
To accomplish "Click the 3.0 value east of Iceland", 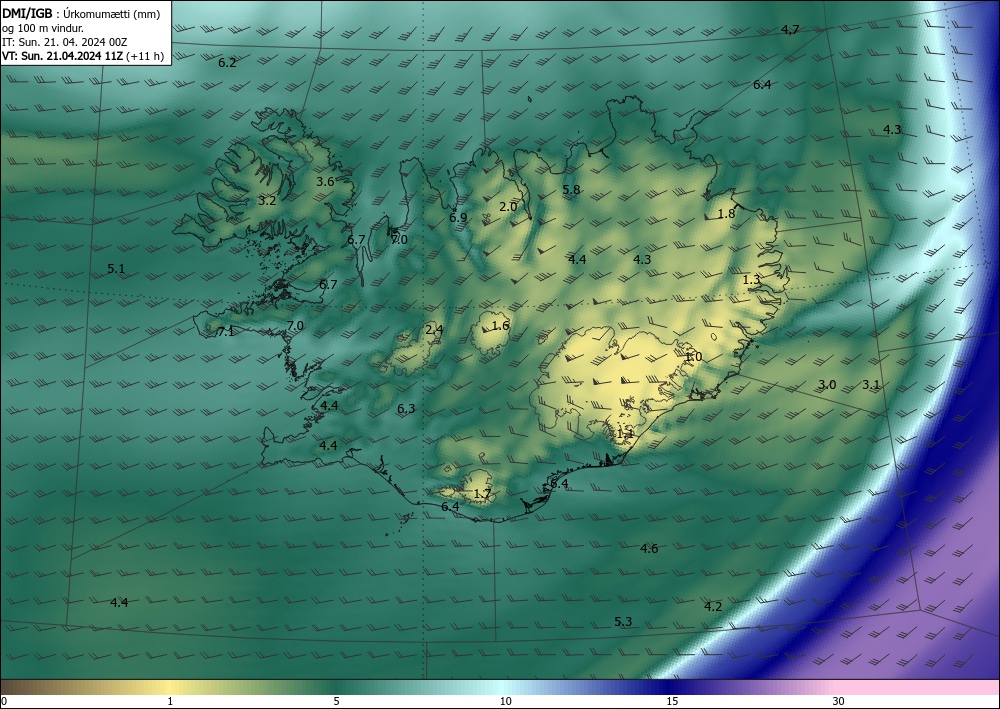I will [827, 384].
